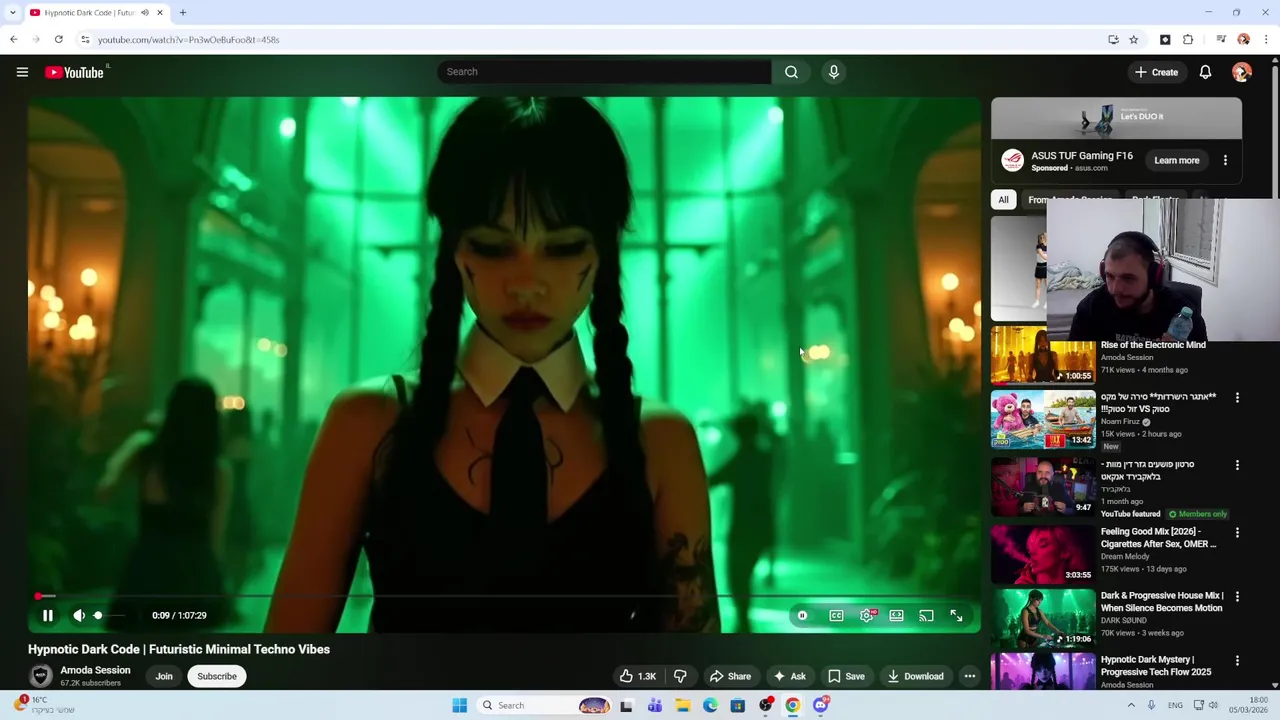Screen dimensions: 1280x720
Task: Open Chrome three-dot menu
Action: (1267, 39)
